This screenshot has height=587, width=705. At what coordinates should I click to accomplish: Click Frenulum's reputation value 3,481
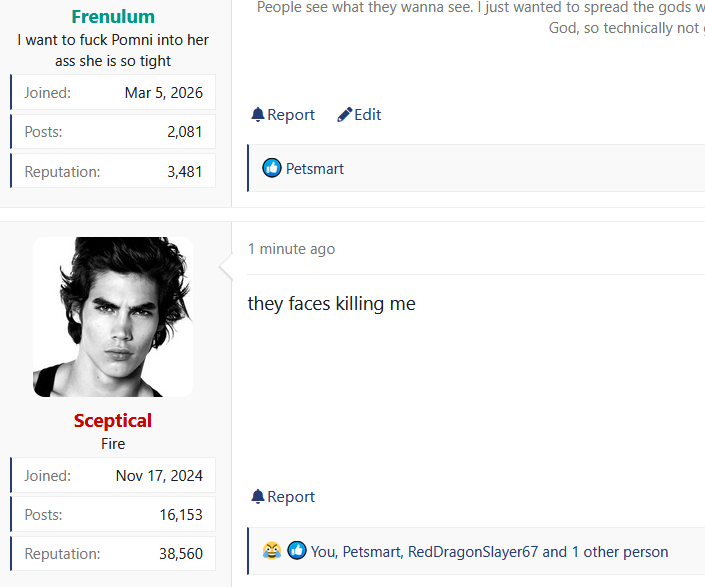(x=184, y=172)
